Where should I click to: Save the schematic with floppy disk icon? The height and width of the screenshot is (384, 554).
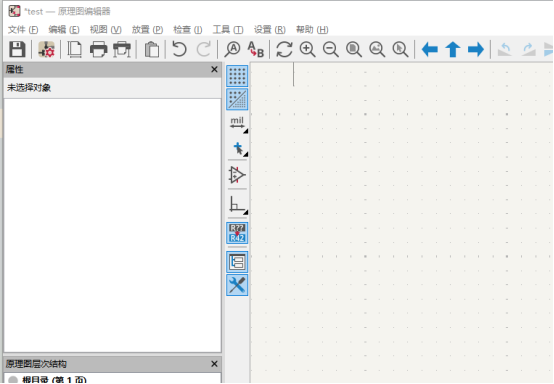17,49
